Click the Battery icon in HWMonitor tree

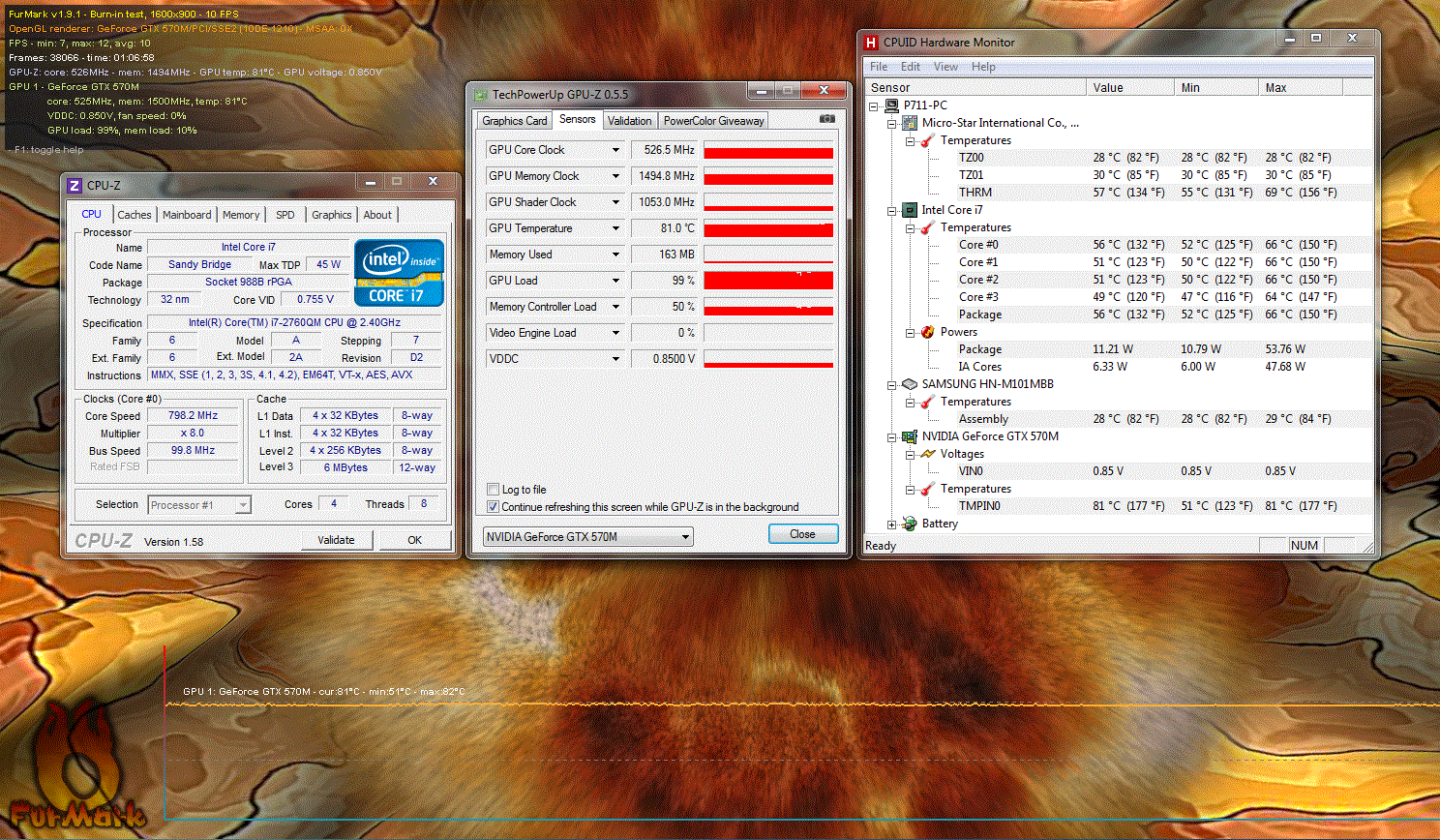[x=910, y=524]
